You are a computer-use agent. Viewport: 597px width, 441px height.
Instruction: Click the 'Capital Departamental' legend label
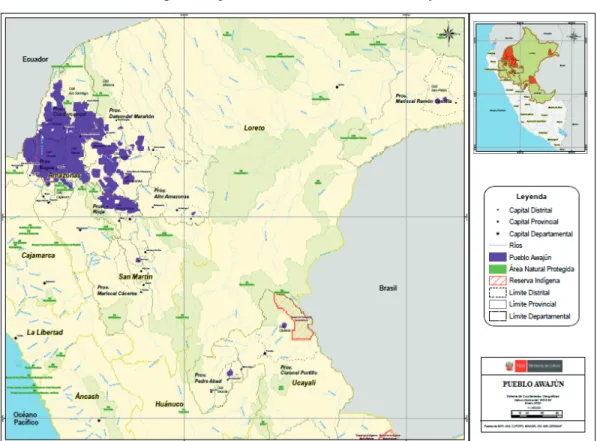coord(541,234)
